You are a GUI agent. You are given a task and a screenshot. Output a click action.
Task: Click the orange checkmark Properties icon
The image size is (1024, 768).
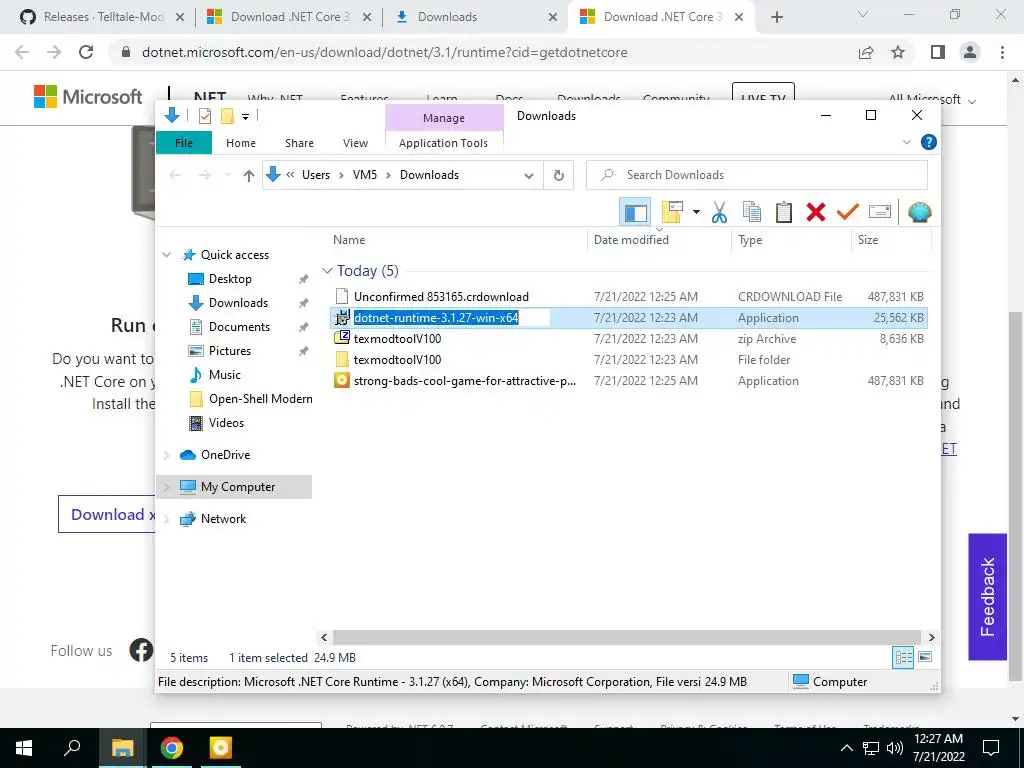pos(848,212)
